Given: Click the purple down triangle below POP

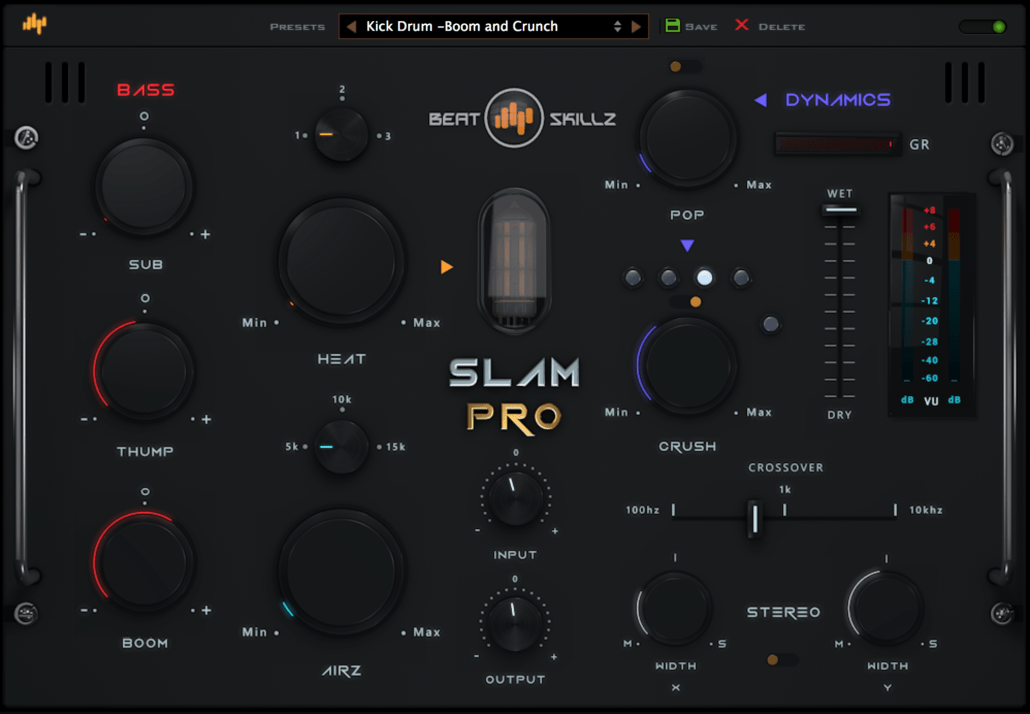Looking at the screenshot, I should pyautogui.click(x=687, y=246).
